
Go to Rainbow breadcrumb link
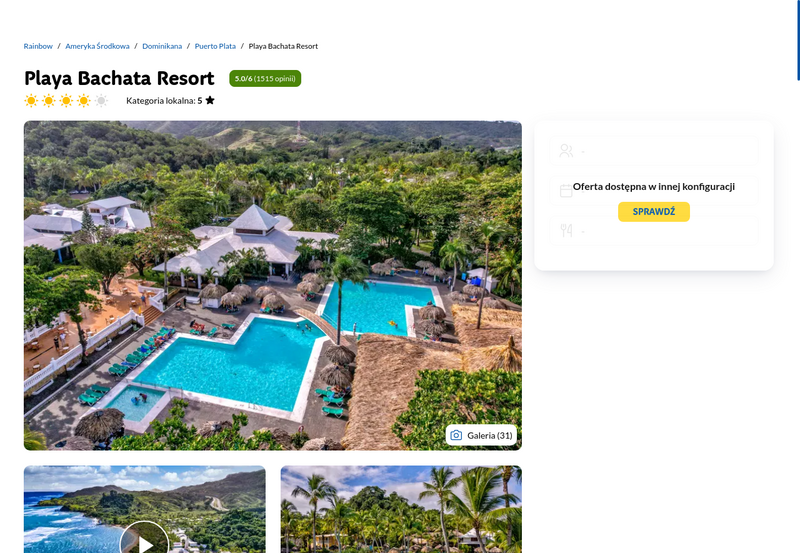[38, 46]
